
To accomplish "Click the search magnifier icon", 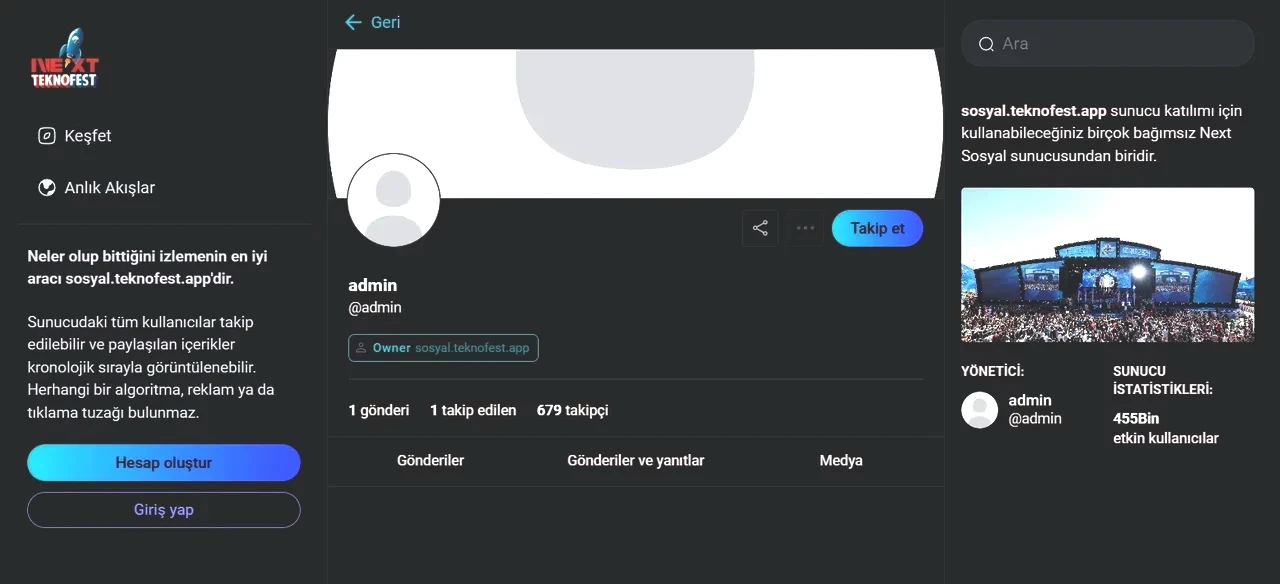I will click(986, 44).
